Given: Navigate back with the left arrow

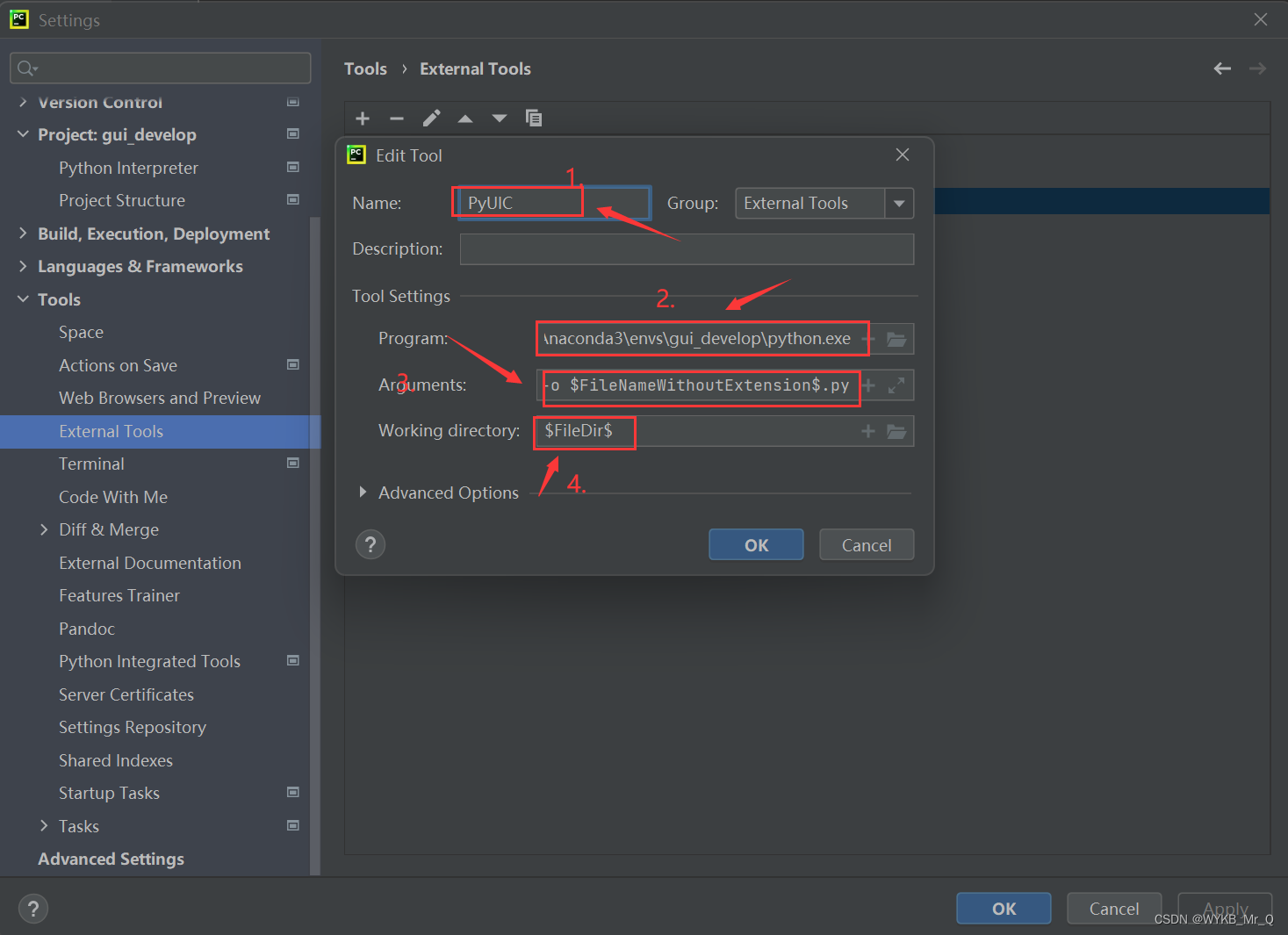Looking at the screenshot, I should [1222, 68].
